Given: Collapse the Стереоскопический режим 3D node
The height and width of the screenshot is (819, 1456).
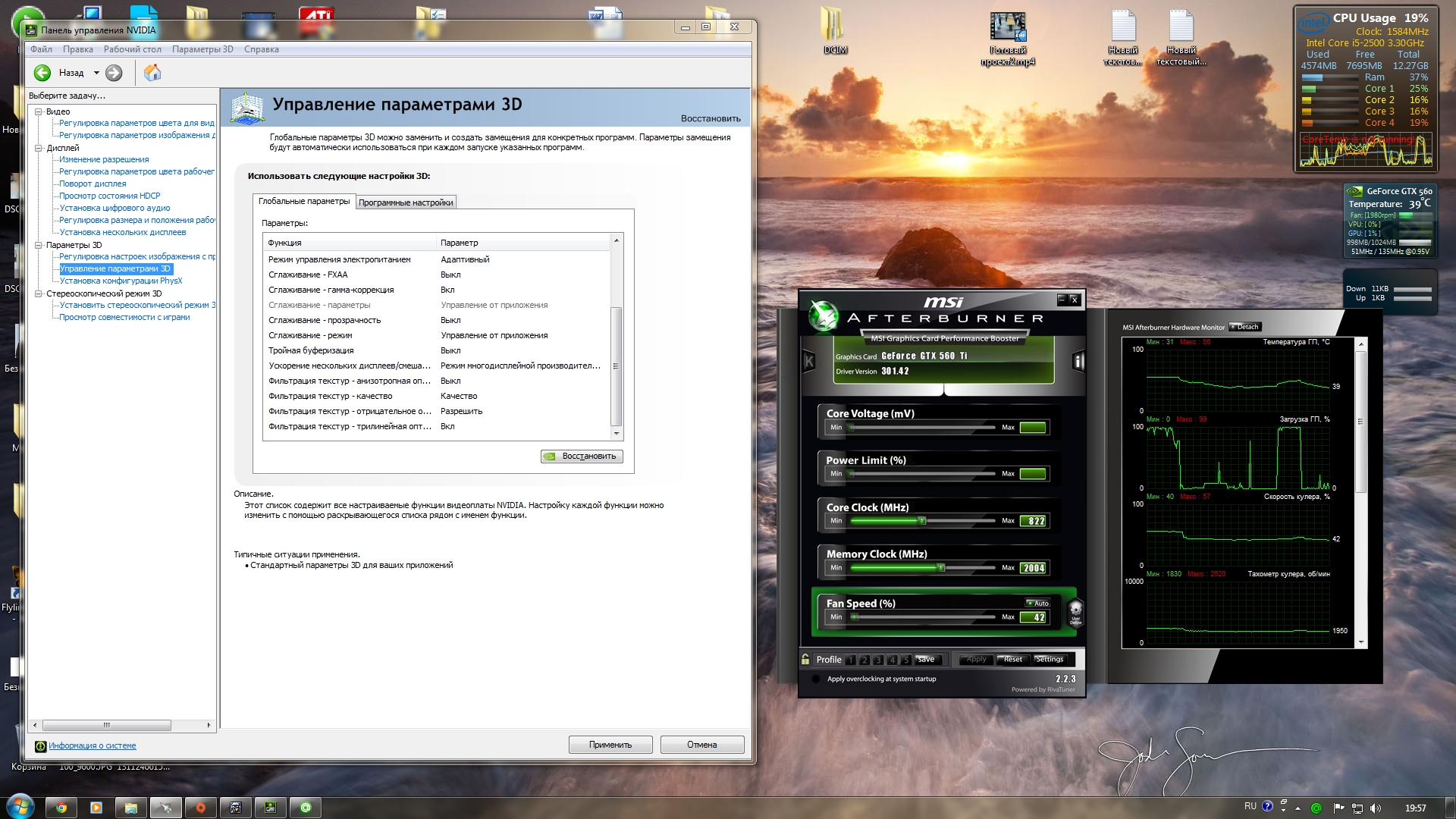Looking at the screenshot, I should (x=38, y=293).
